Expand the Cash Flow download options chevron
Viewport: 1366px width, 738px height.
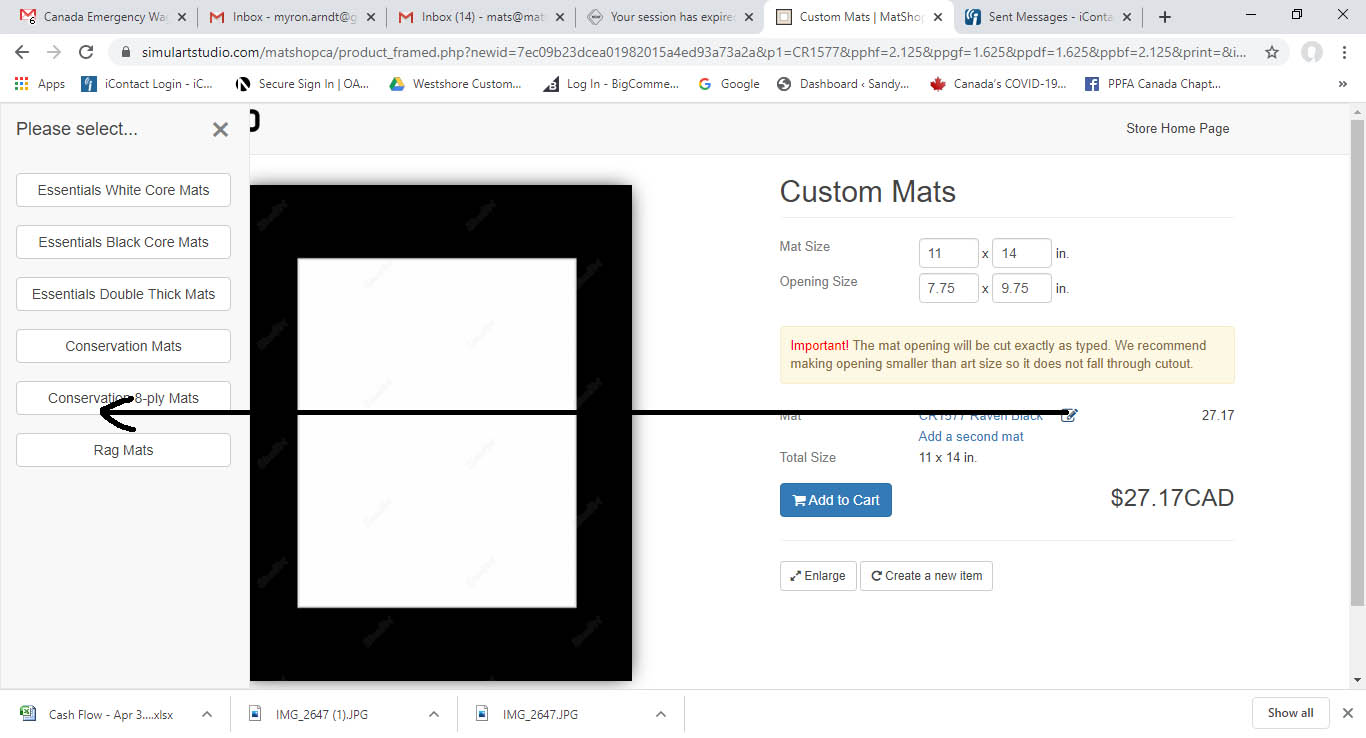(x=207, y=714)
